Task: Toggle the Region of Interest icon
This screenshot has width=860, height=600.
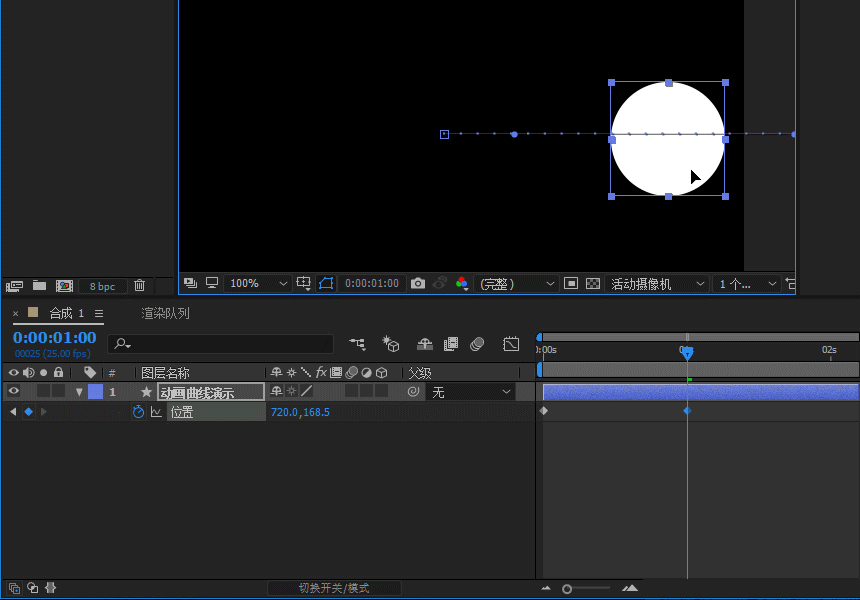Action: click(571, 283)
